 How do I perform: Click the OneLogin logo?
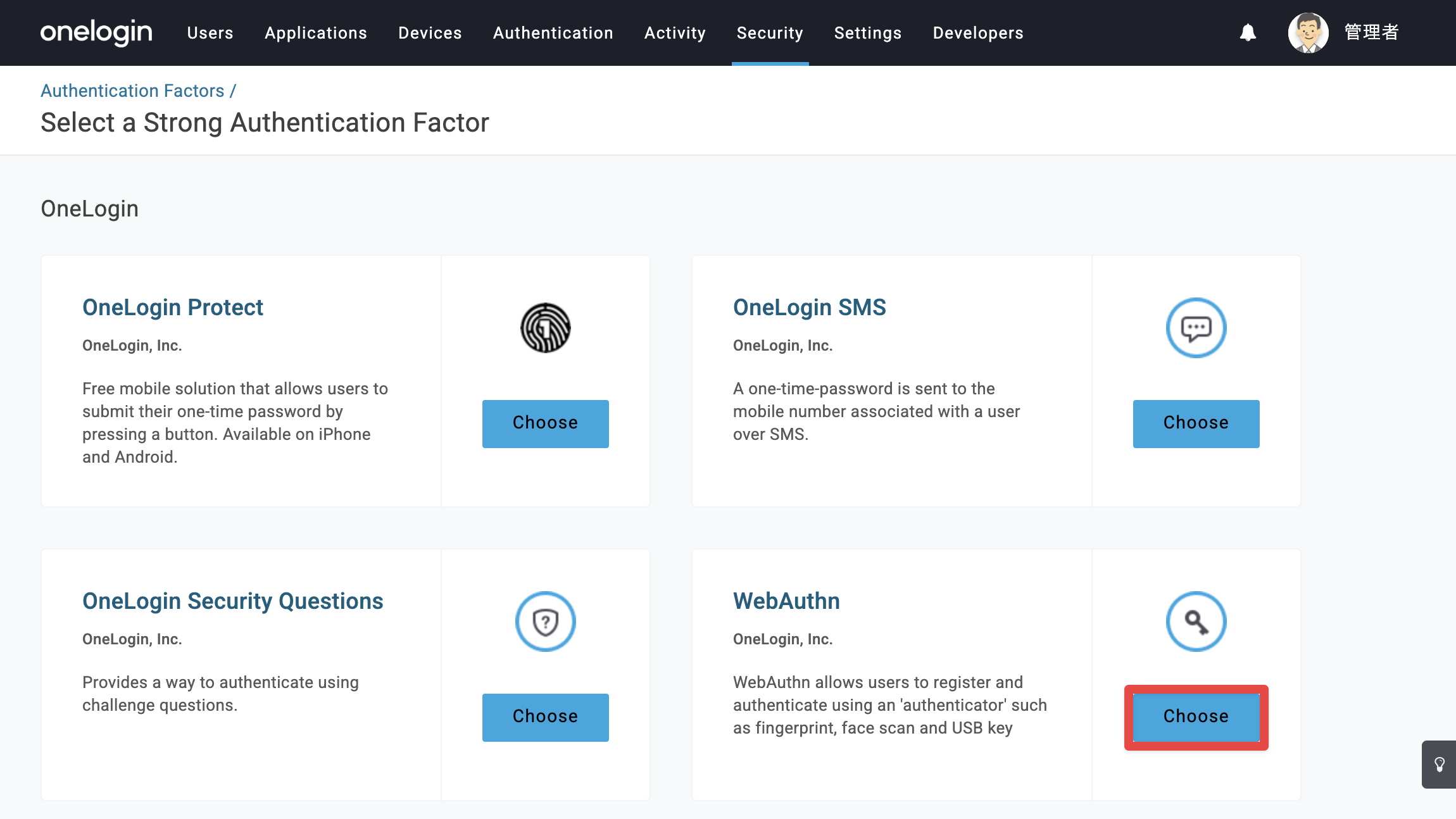click(96, 32)
